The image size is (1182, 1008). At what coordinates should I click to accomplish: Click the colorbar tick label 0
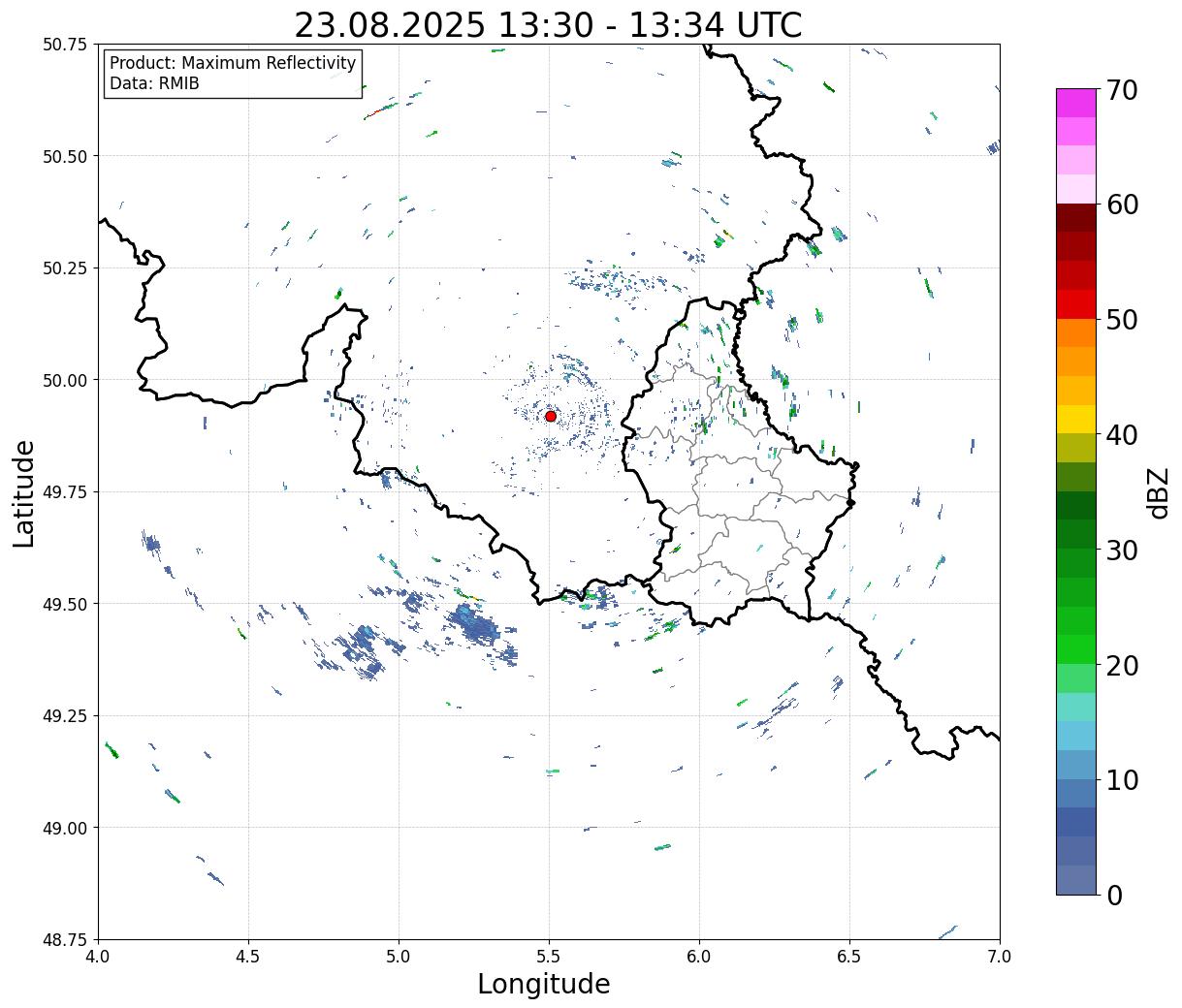click(x=1114, y=896)
